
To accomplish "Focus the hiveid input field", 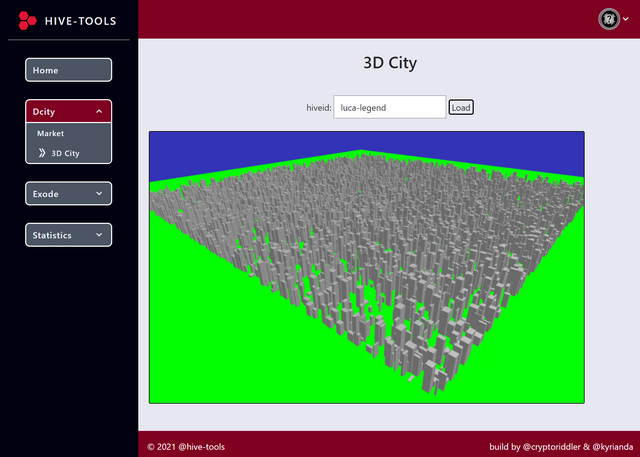I will (x=389, y=107).
